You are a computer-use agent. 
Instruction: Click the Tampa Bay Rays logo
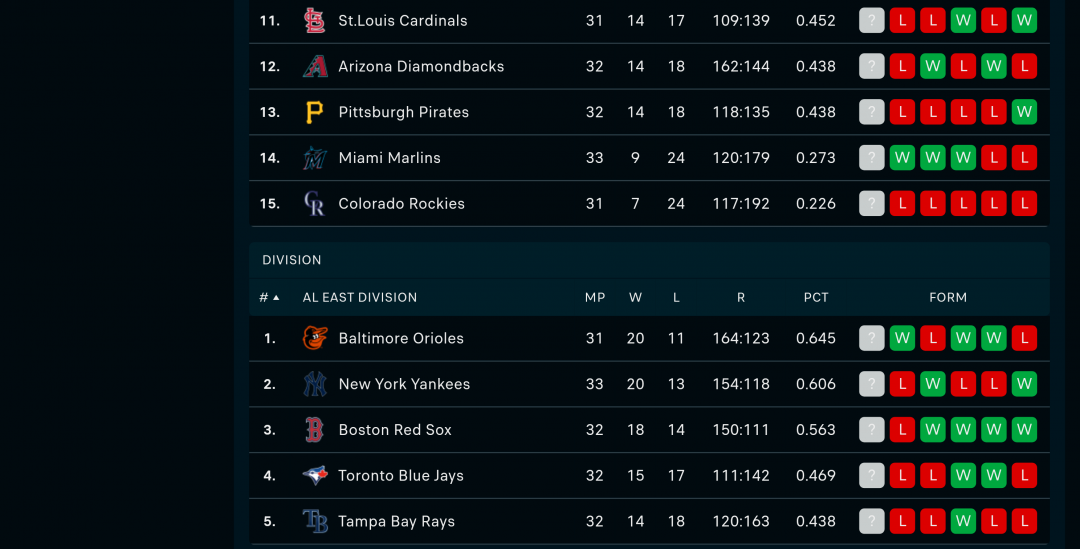[x=315, y=521]
